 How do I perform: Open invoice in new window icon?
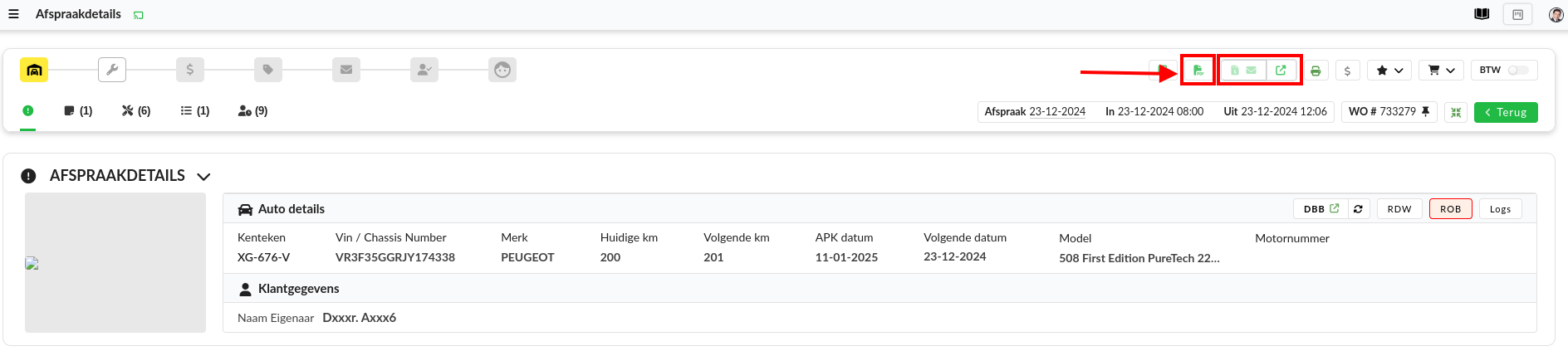[x=1281, y=71]
